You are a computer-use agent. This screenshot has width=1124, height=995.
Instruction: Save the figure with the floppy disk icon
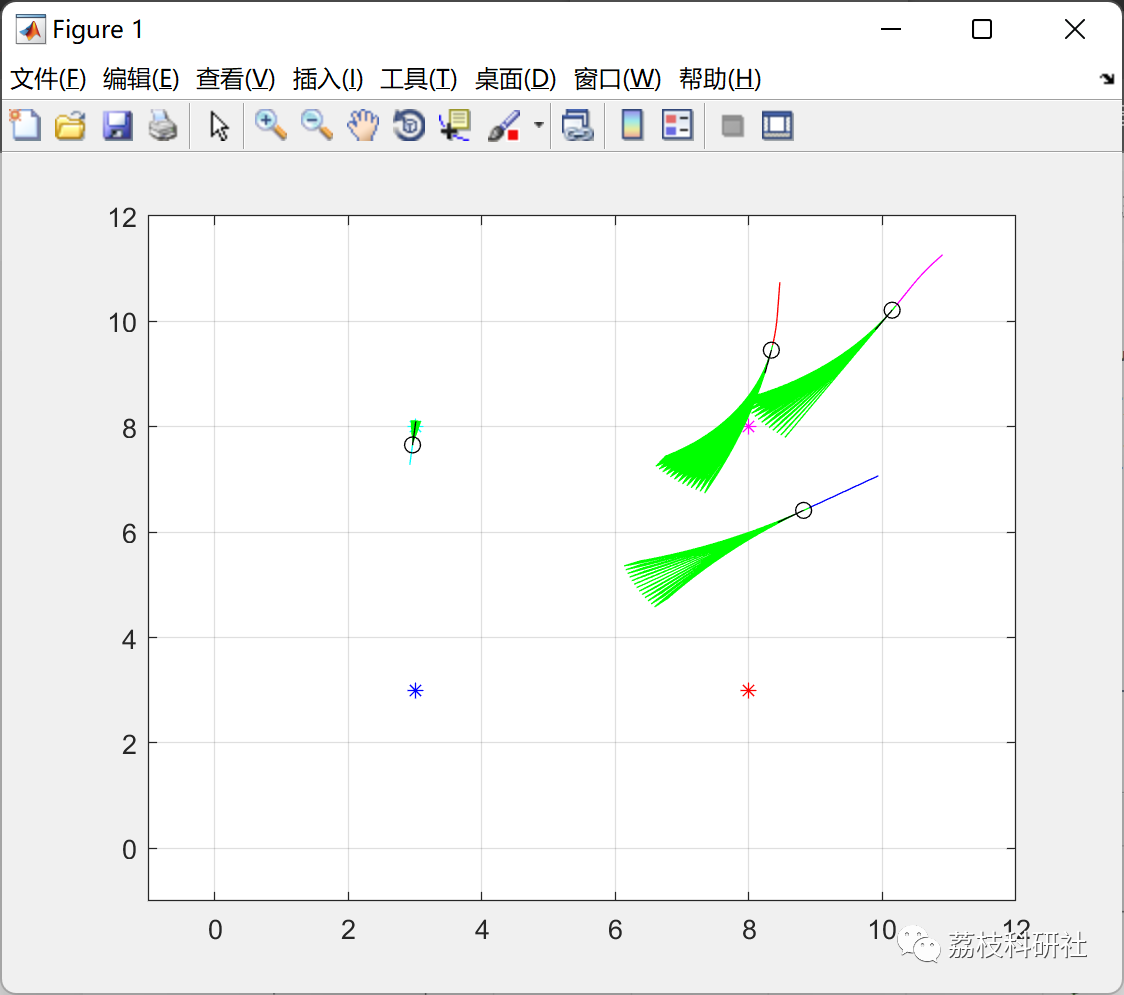(117, 125)
